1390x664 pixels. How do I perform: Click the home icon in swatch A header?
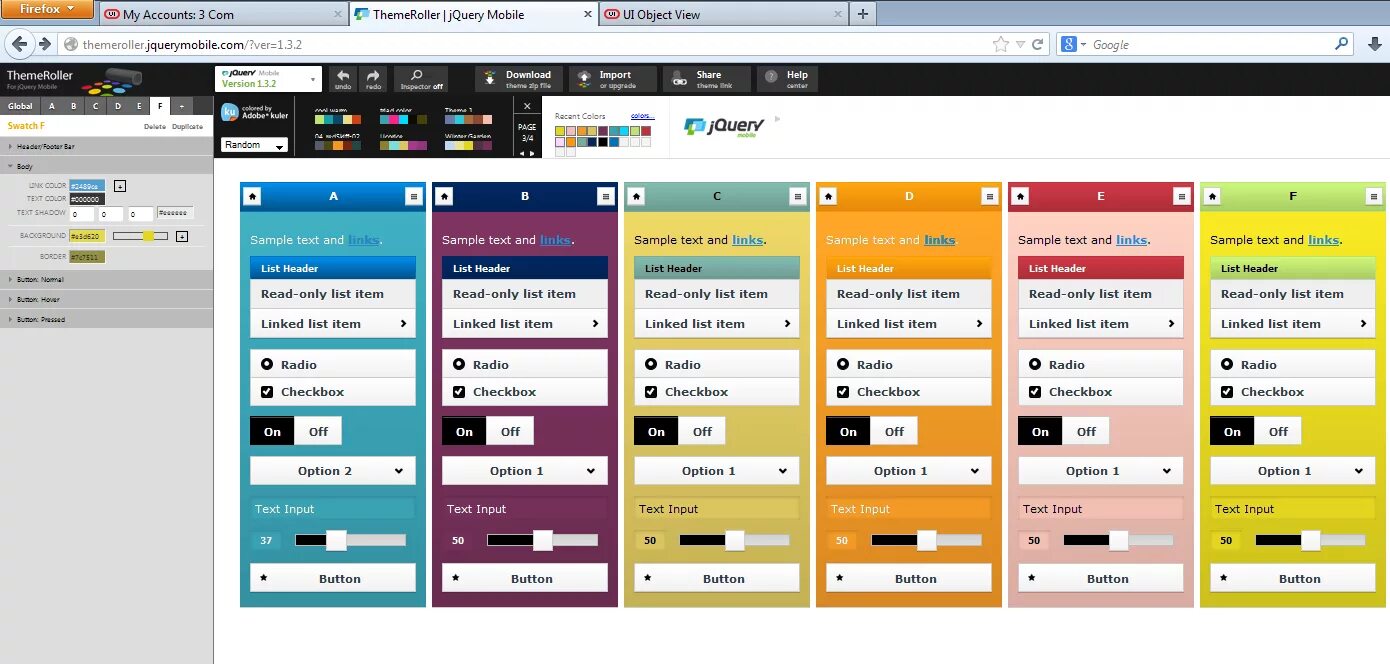(x=253, y=196)
